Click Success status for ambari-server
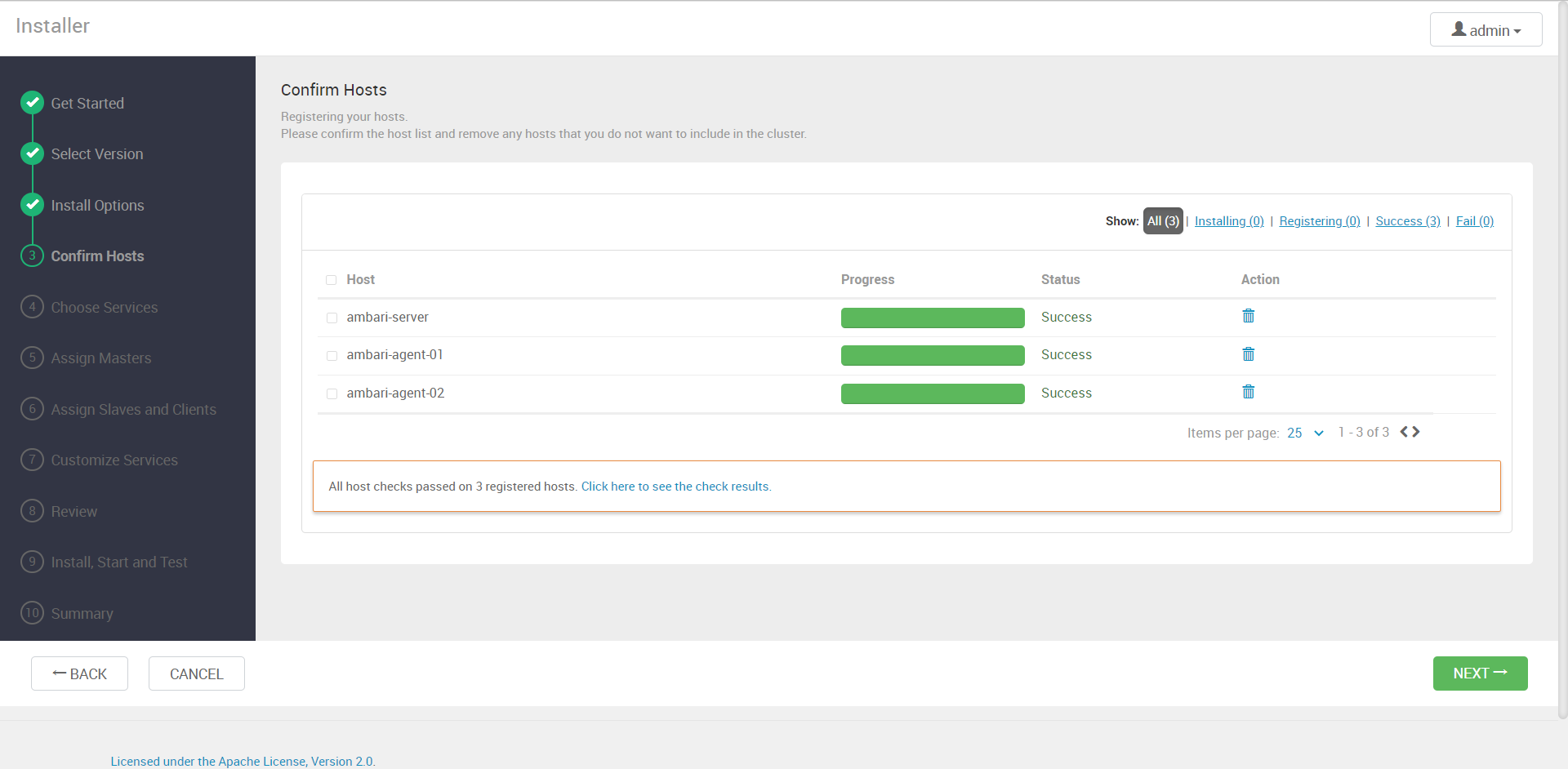1568x769 pixels. tap(1066, 317)
